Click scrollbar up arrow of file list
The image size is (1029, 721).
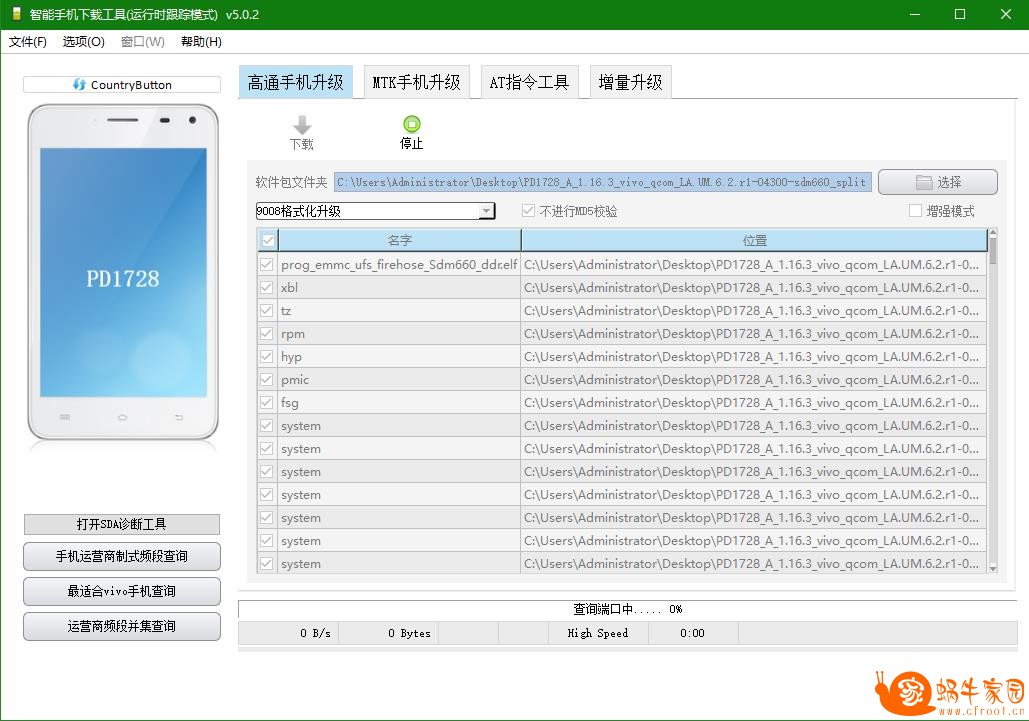point(992,232)
